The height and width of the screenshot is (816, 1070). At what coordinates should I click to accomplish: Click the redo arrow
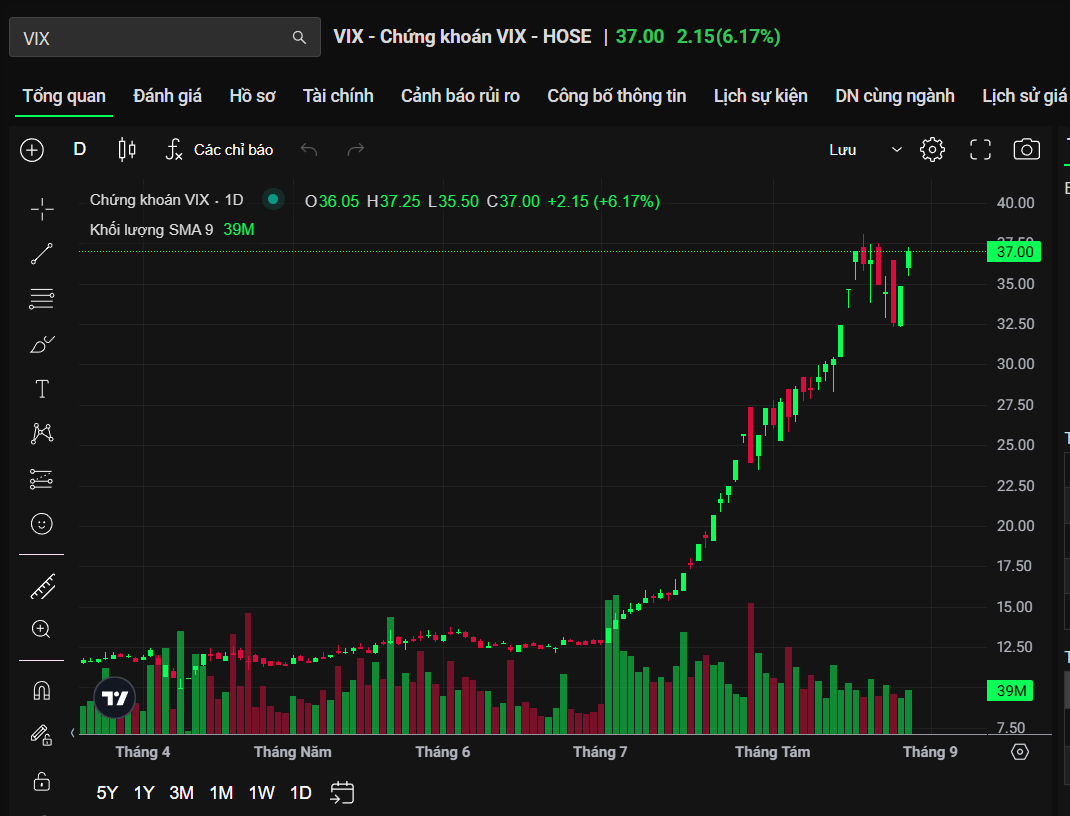coord(356,149)
